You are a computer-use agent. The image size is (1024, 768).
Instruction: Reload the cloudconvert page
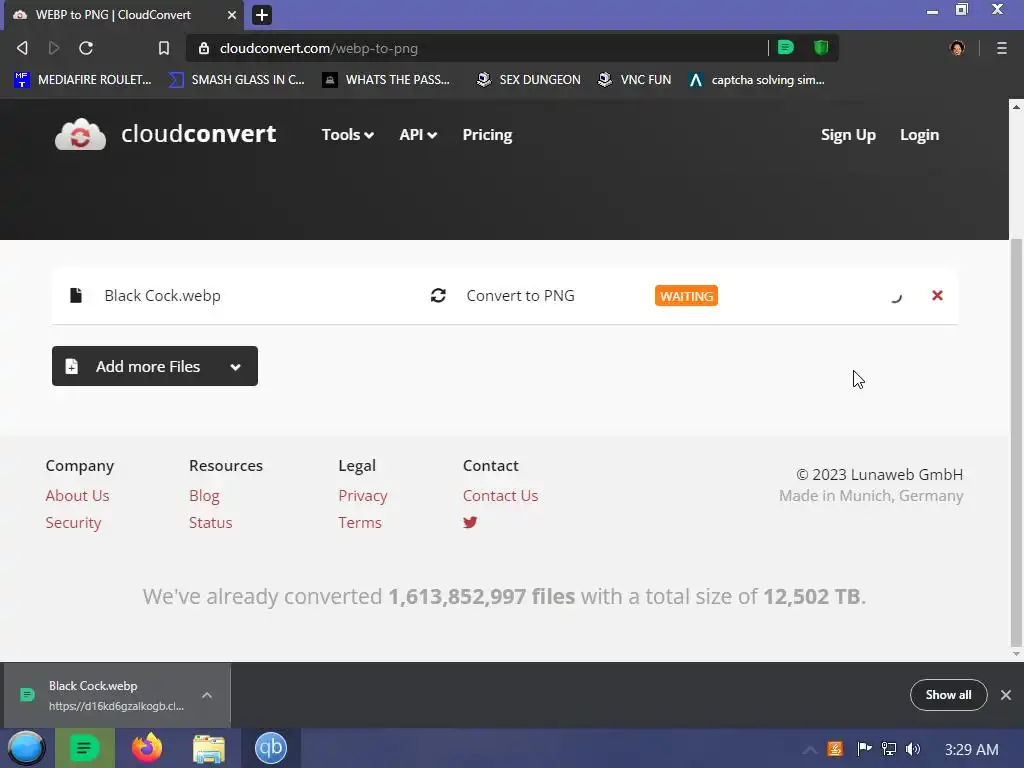tap(86, 48)
